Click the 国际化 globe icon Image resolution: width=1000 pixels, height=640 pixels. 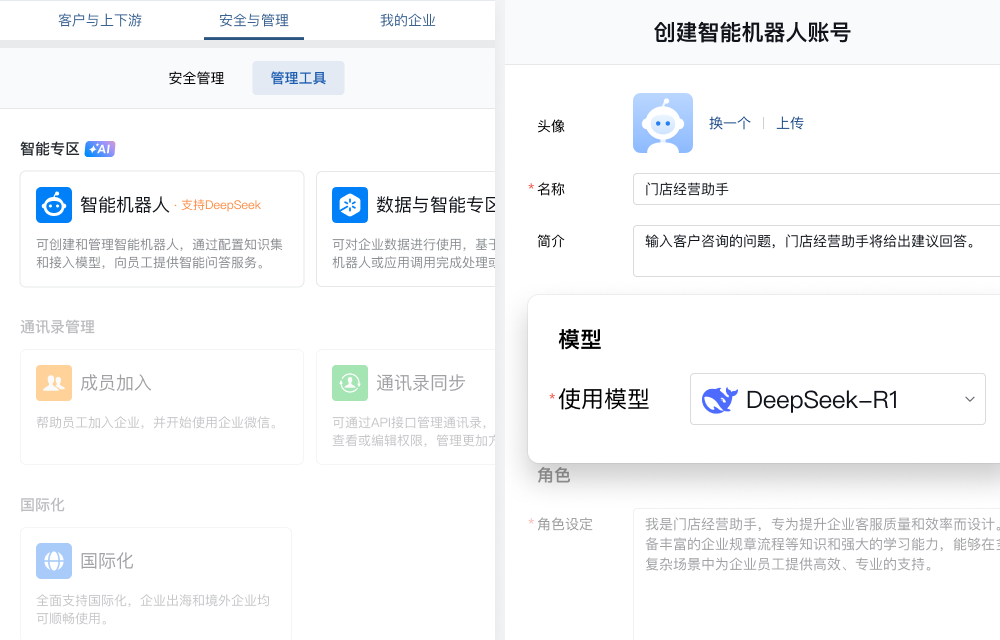pos(53,560)
